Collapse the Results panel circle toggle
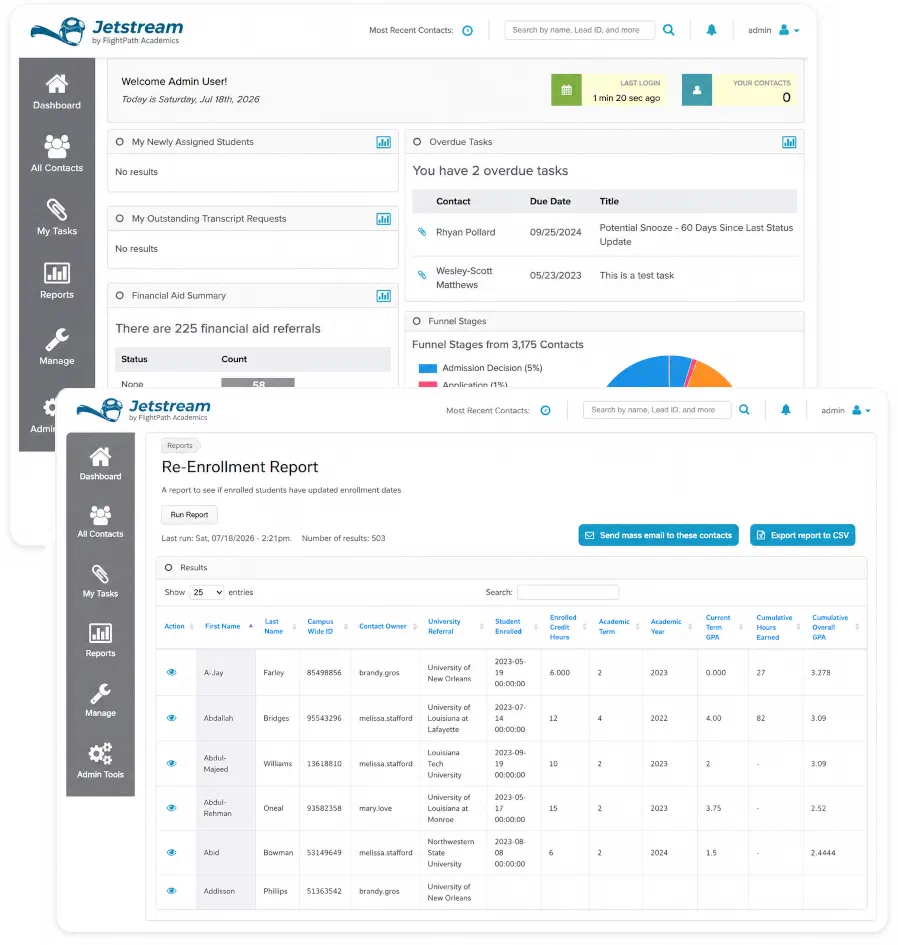This screenshot has width=898, height=945. [x=169, y=568]
